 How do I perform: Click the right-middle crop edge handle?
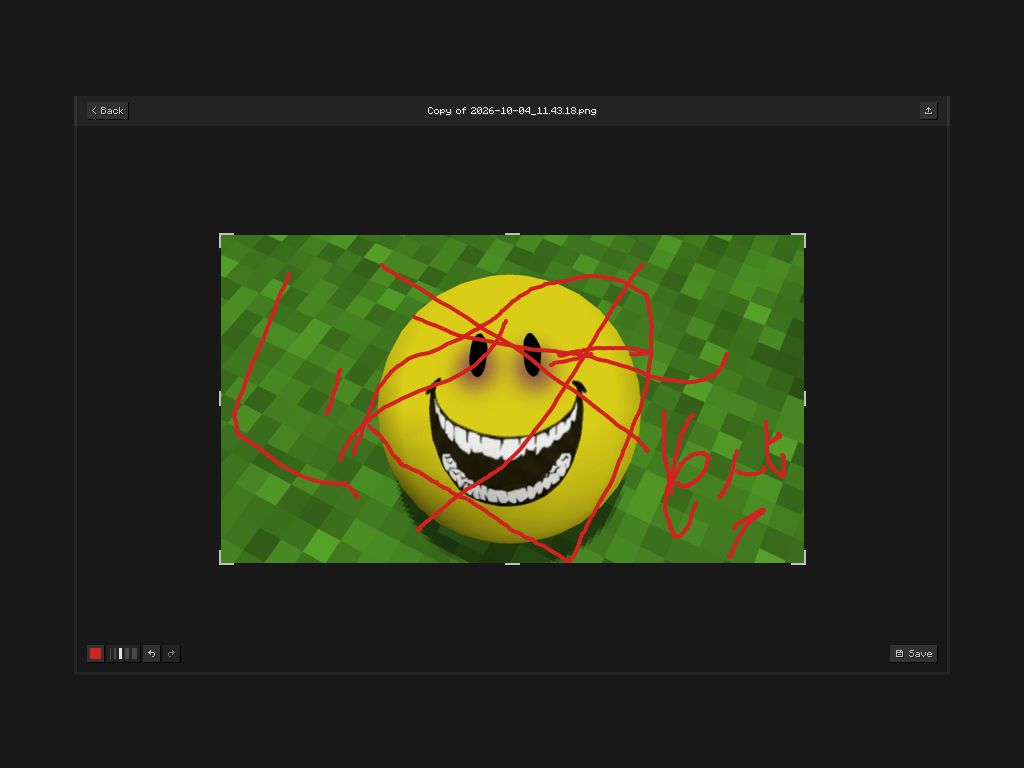(x=805, y=398)
